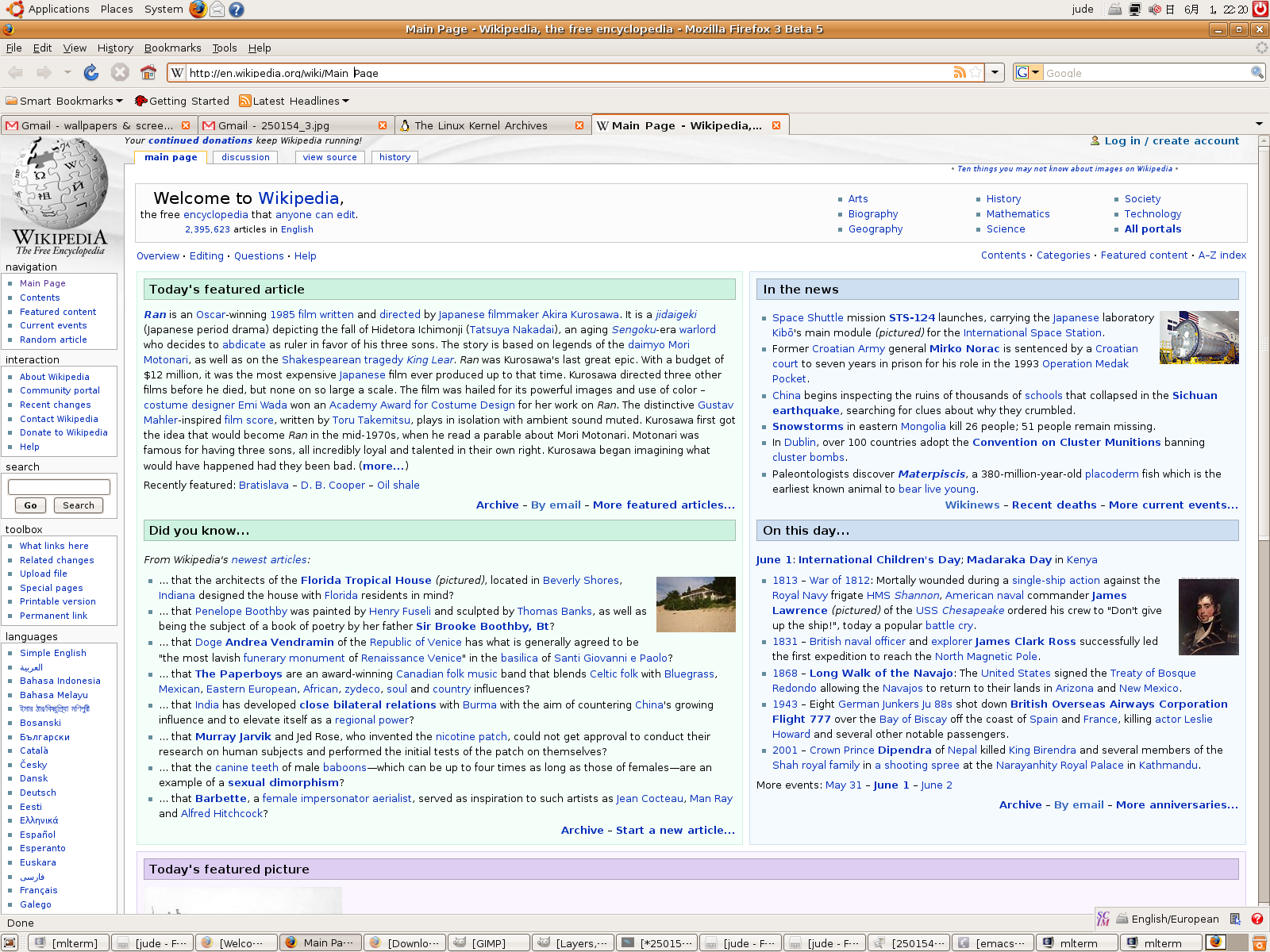Open the SCIM setup menu icon

pos(1235,919)
